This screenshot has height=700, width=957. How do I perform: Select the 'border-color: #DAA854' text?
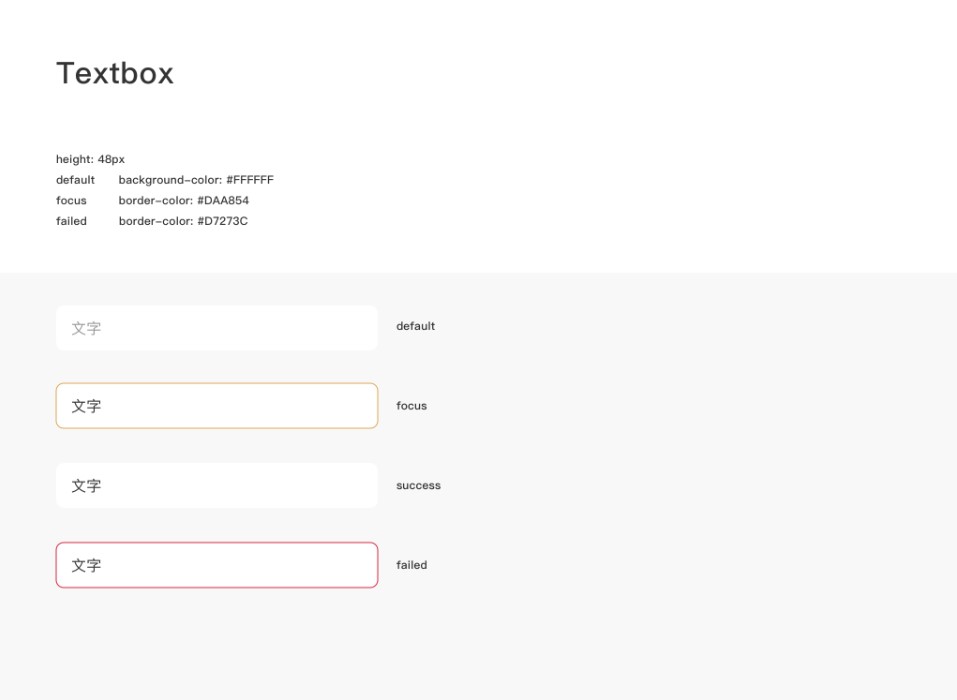point(184,201)
